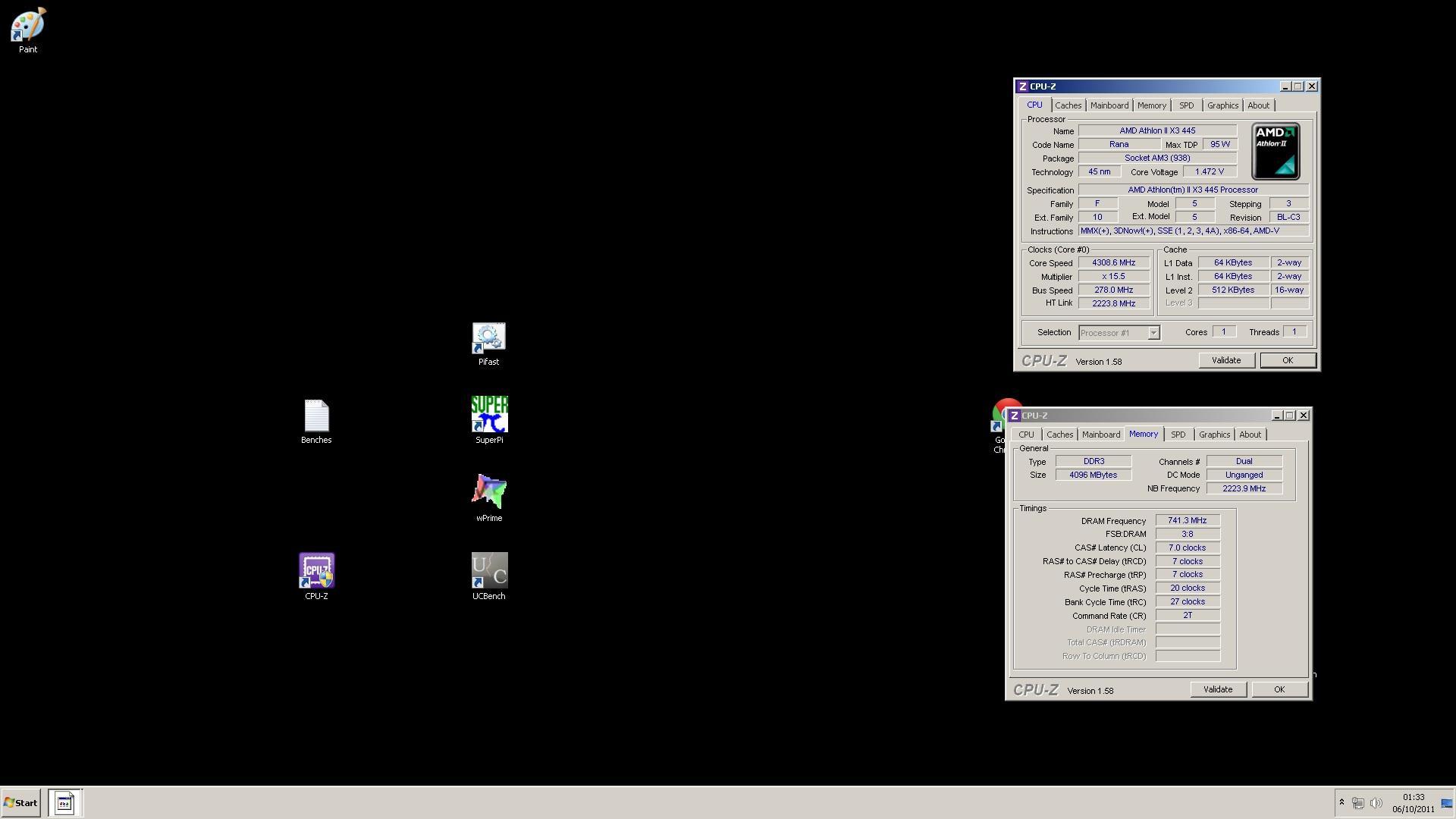Switch to About tab in upper CPU-Z window

pyautogui.click(x=1258, y=105)
